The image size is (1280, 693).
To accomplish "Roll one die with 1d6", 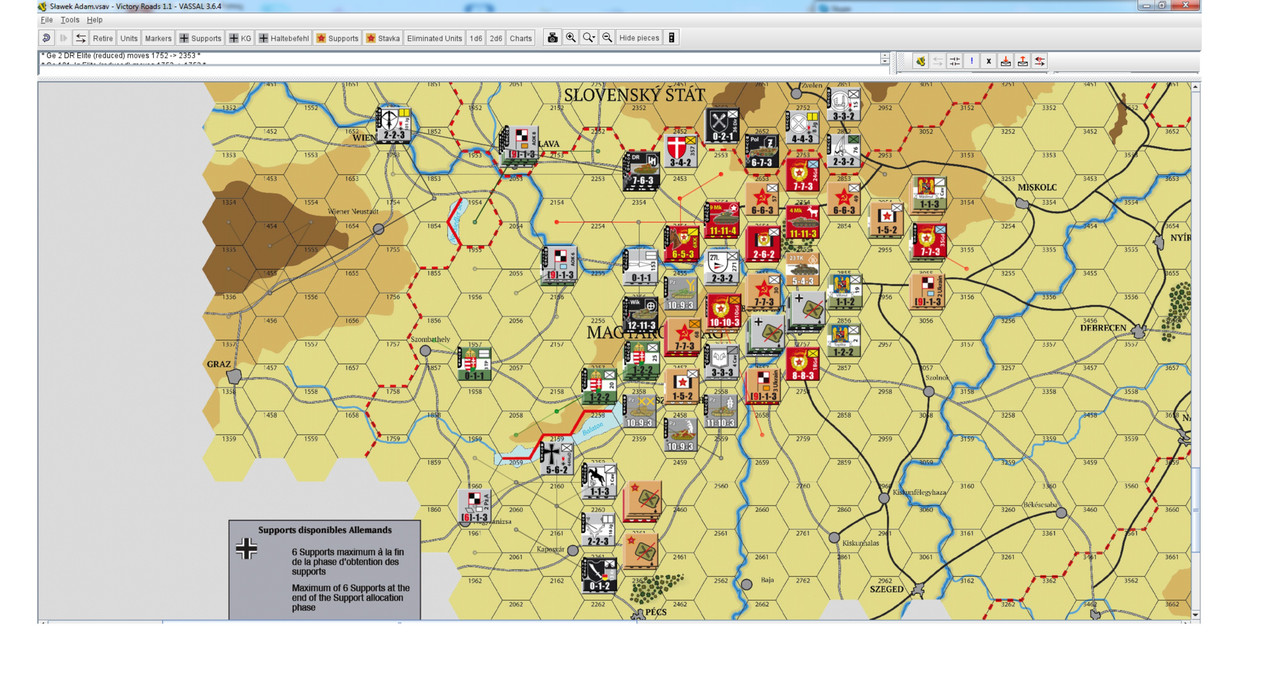I will coord(476,38).
